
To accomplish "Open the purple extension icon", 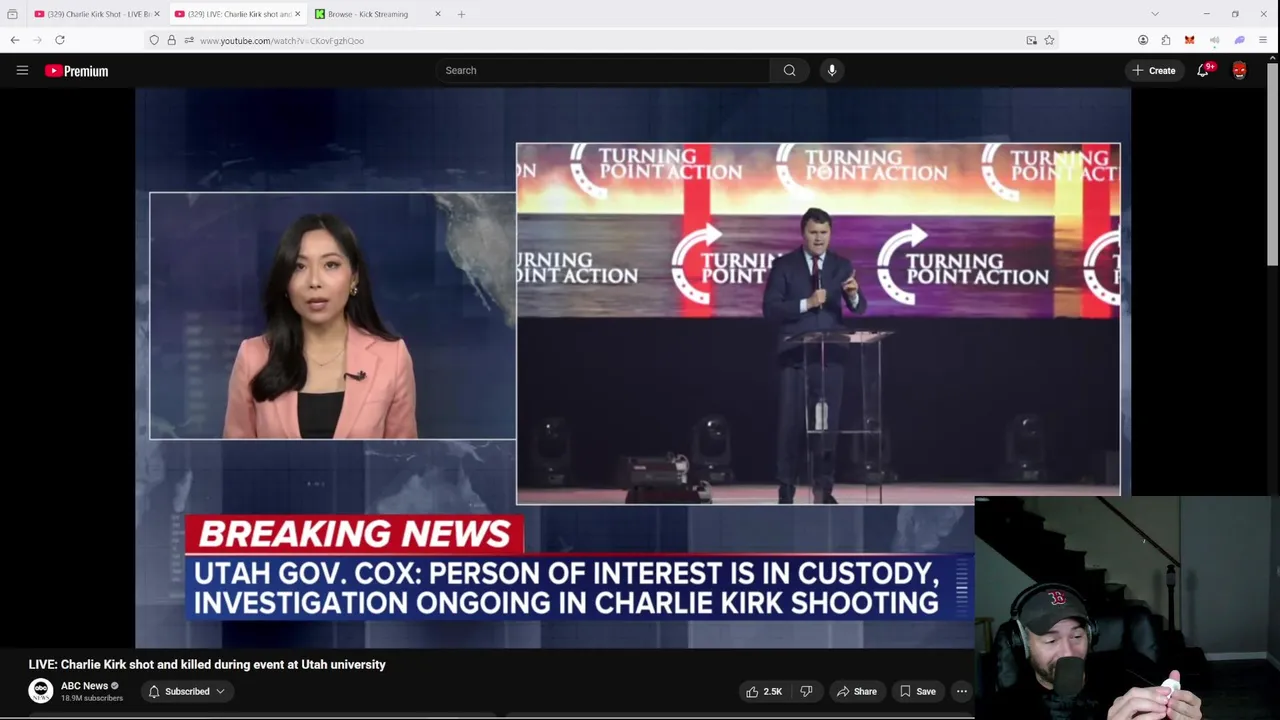I will (x=1239, y=40).
